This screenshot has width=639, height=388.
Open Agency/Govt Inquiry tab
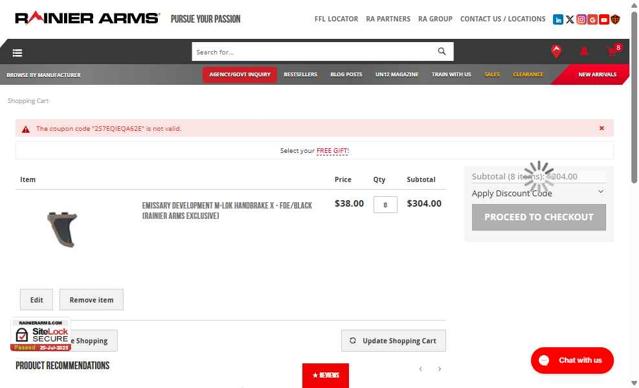[240, 74]
